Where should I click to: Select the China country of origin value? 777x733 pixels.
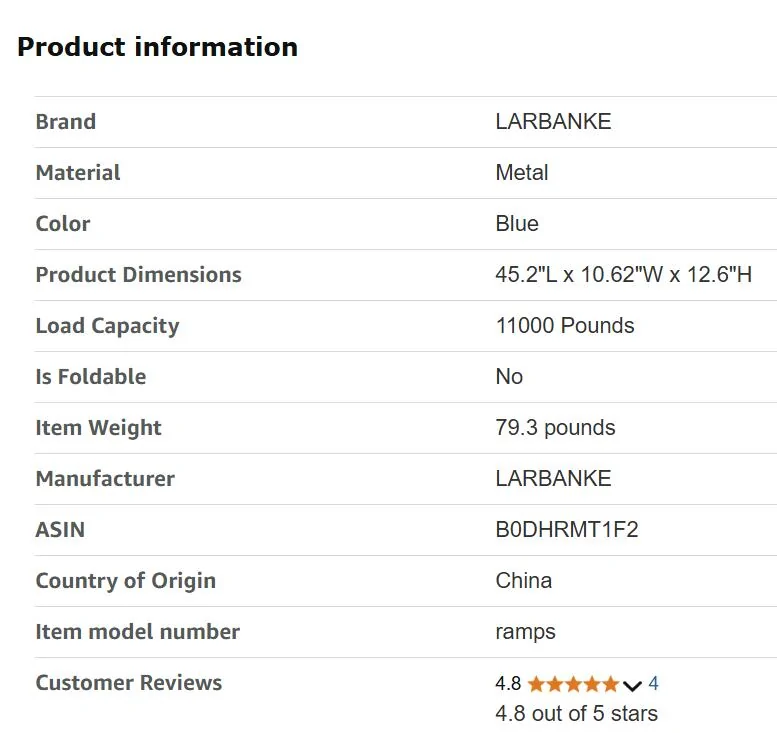coord(524,581)
